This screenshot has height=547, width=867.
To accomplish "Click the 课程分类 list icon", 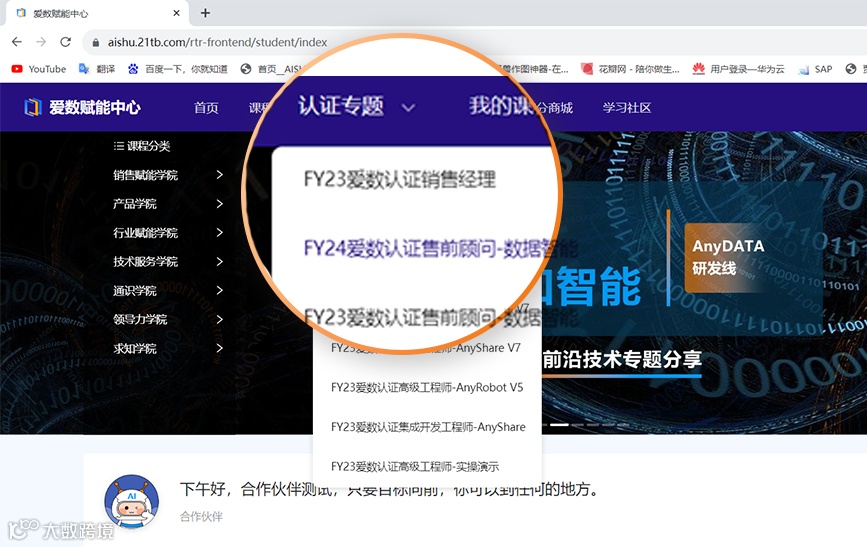I will 118,146.
